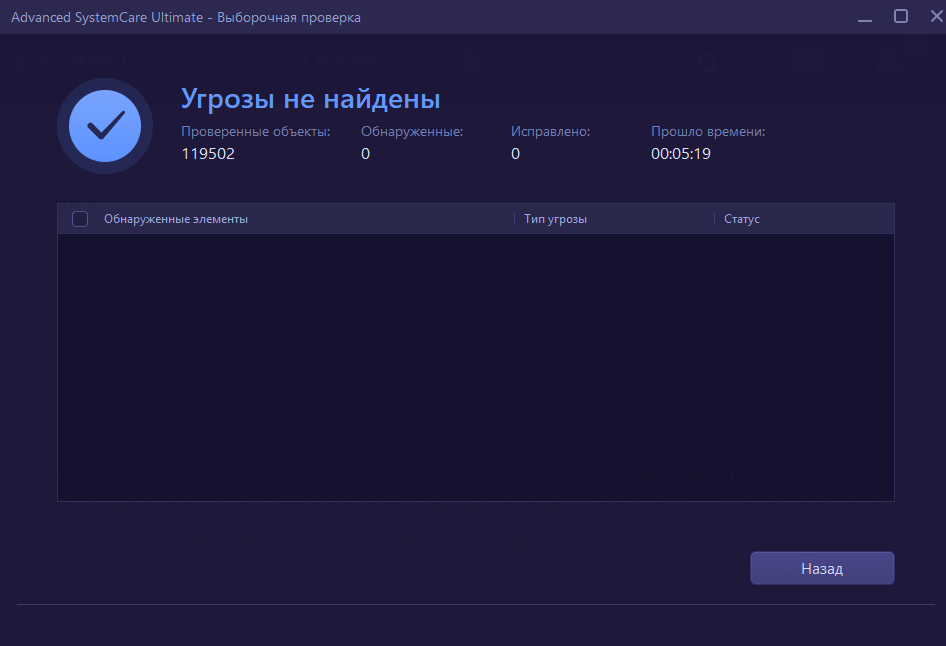Click the Обнаруженные label

coord(412,131)
